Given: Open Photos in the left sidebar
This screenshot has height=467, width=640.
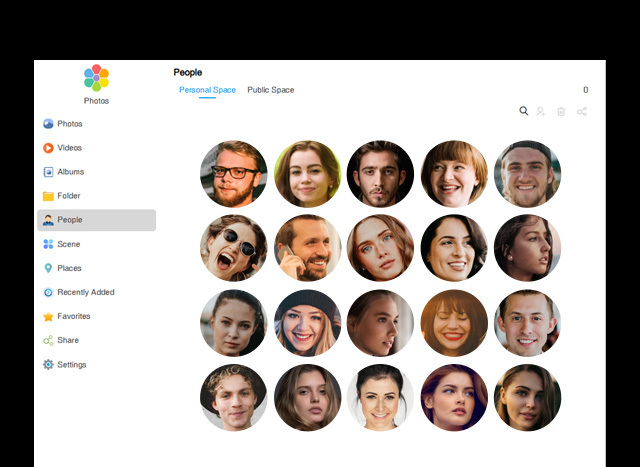Looking at the screenshot, I should pyautogui.click(x=69, y=124).
